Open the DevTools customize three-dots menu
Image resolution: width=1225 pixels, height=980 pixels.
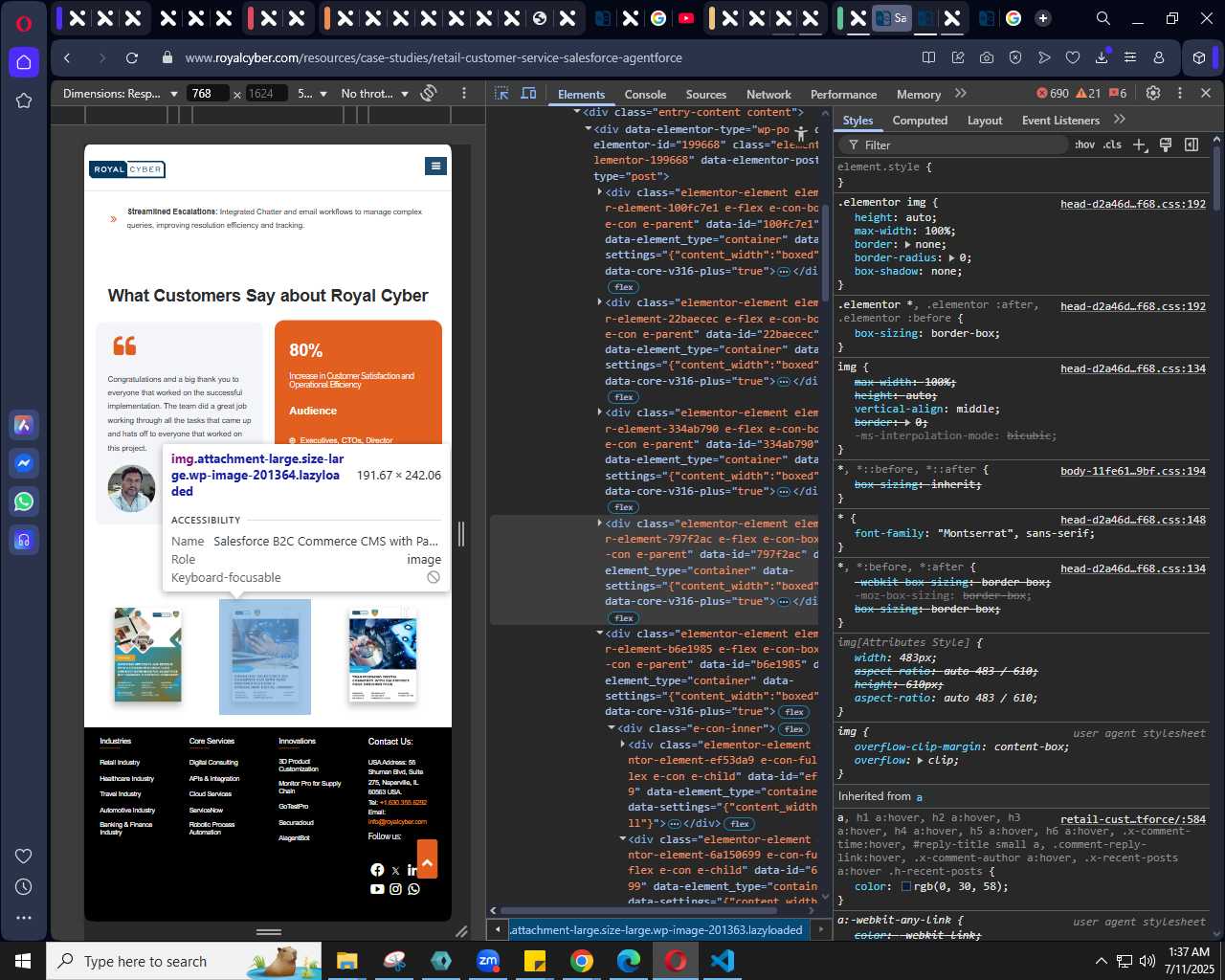(x=1180, y=94)
